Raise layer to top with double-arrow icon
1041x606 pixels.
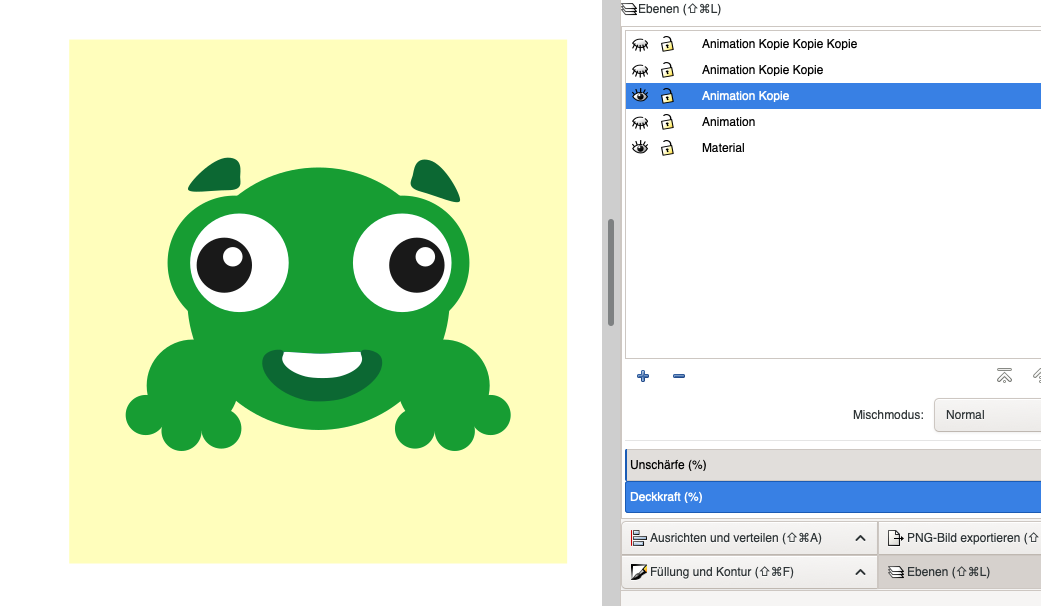[x=1004, y=376]
